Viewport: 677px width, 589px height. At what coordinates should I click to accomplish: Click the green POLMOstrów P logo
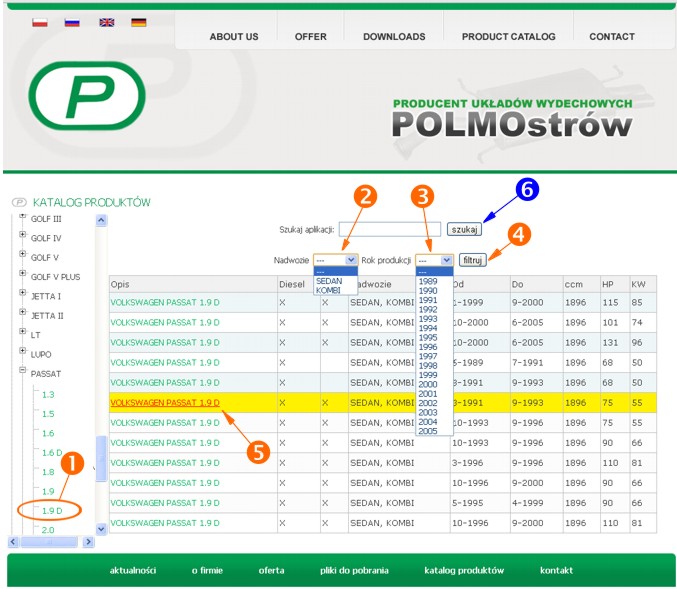(x=87, y=104)
